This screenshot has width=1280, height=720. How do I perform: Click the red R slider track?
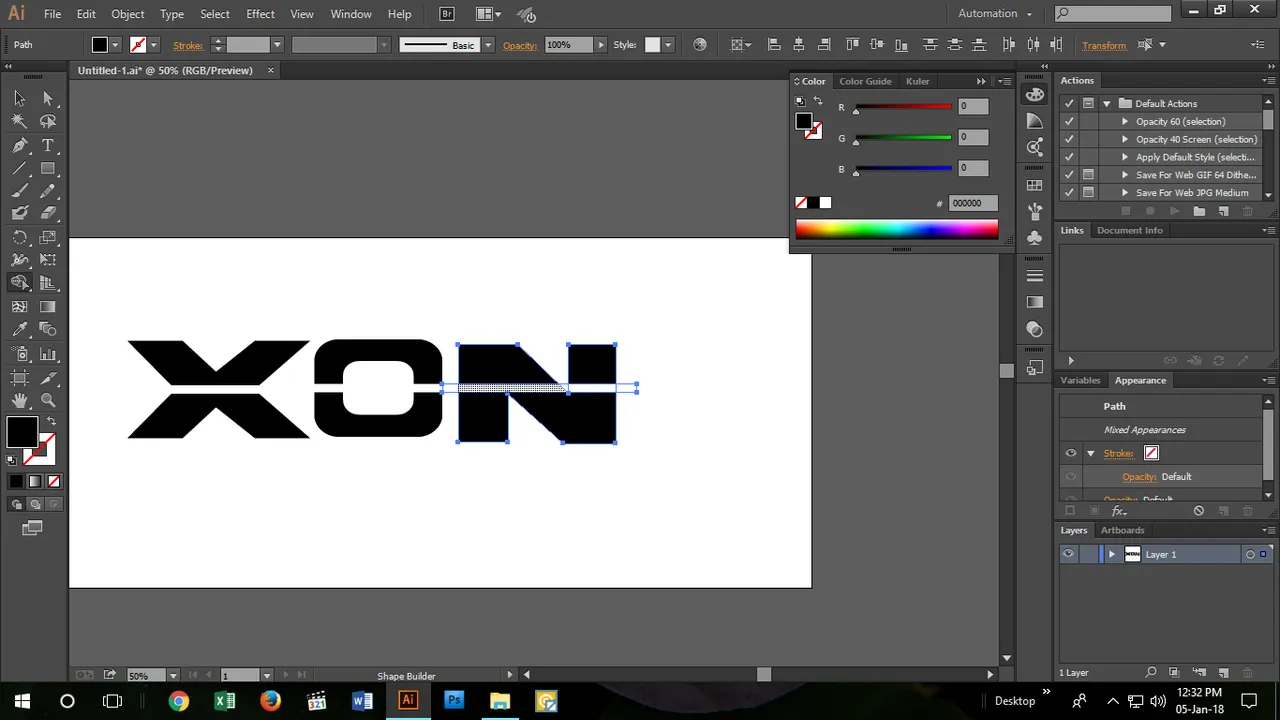(x=903, y=107)
